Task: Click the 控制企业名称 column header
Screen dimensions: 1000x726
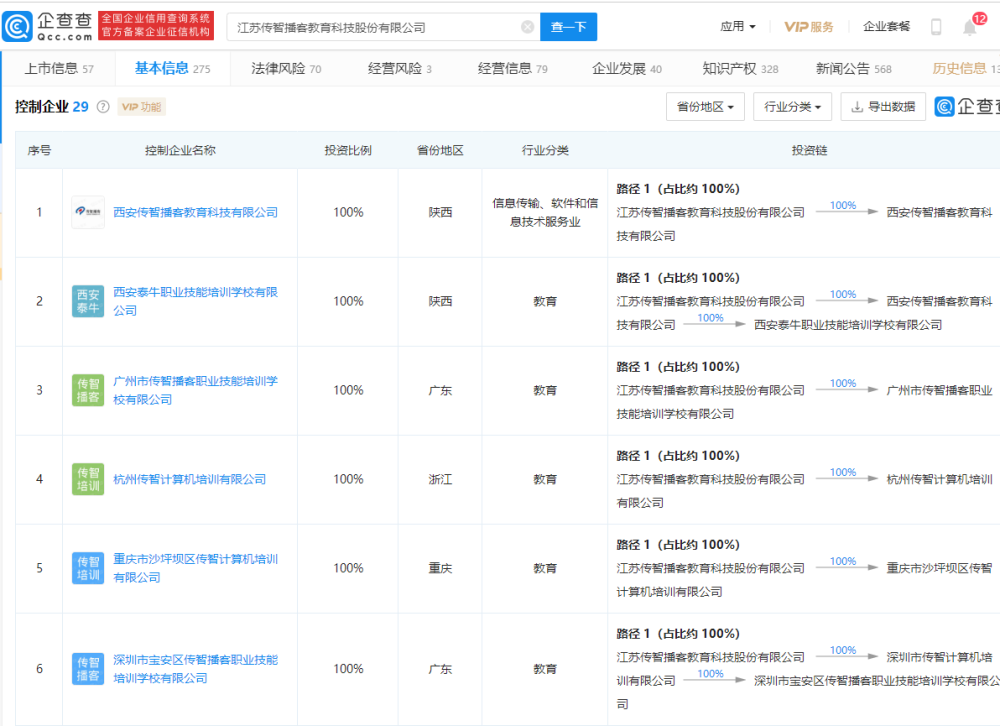Action: [x=180, y=151]
